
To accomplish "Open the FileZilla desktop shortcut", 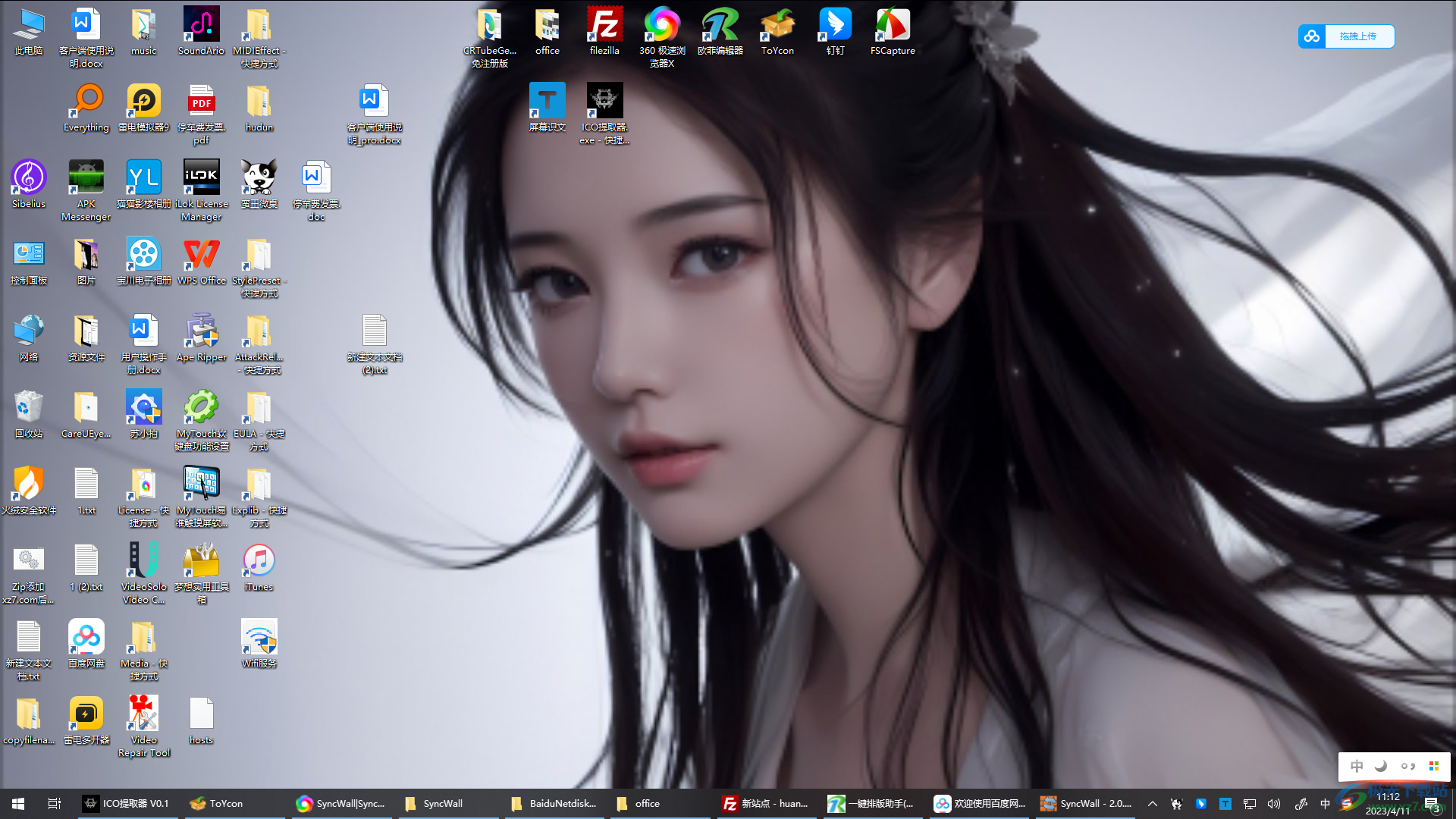I will [604, 29].
